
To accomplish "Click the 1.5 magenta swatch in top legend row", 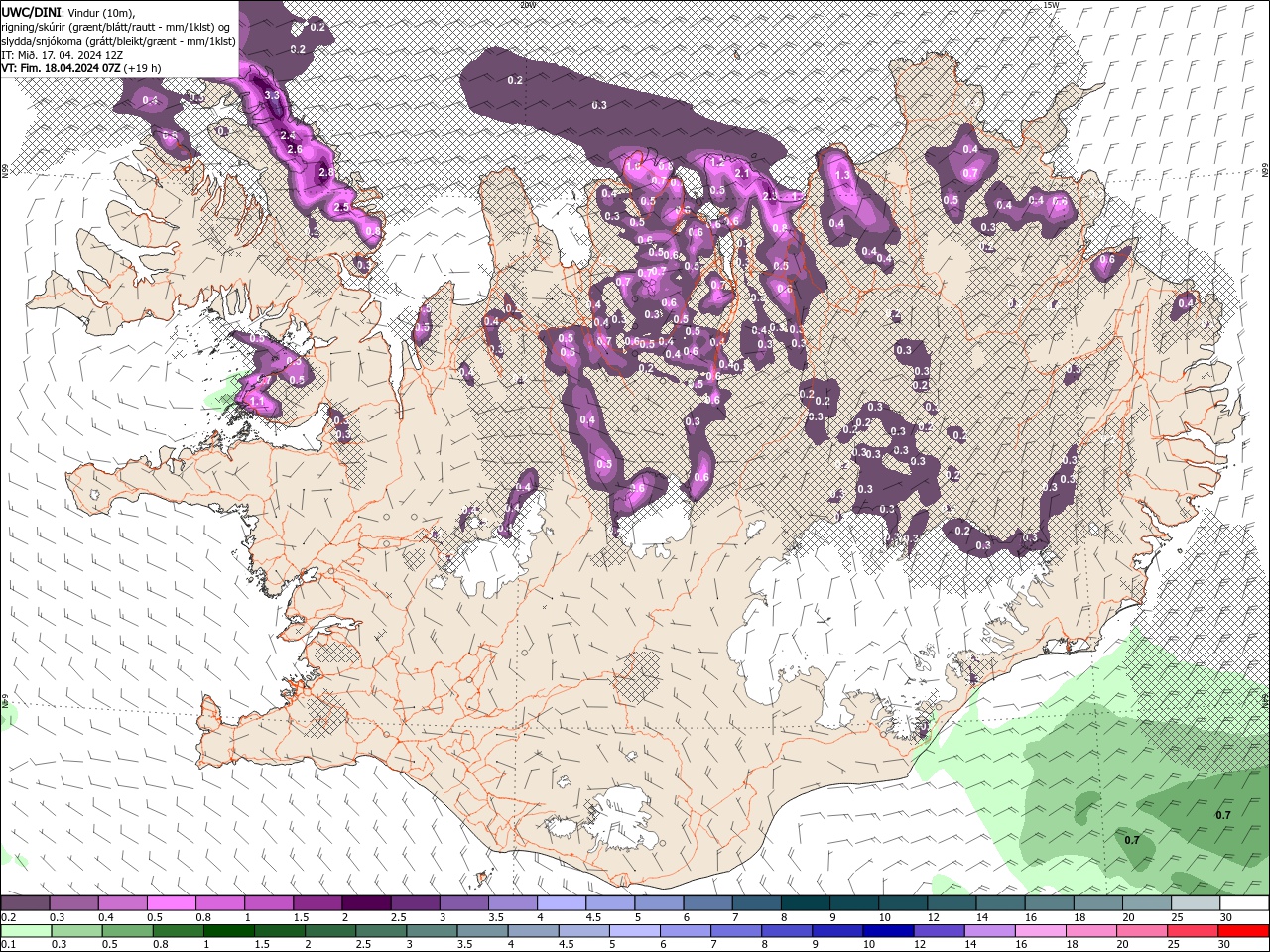I will point(317,903).
